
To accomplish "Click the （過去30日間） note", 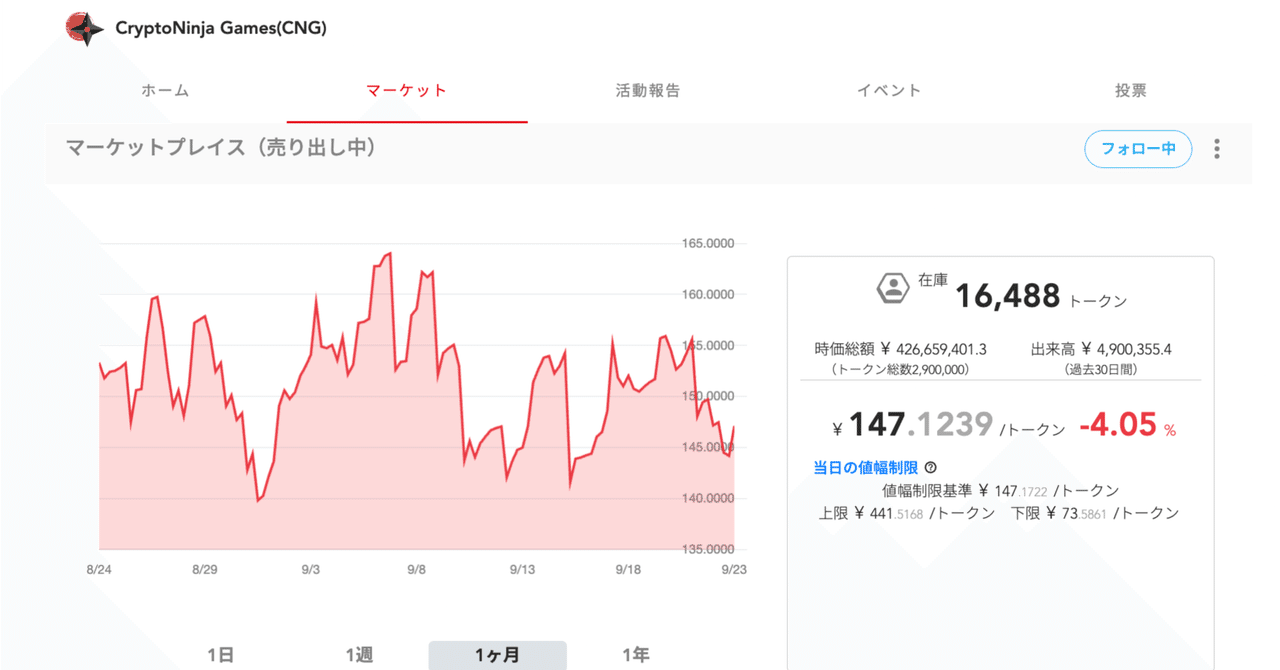I will click(1101, 369).
